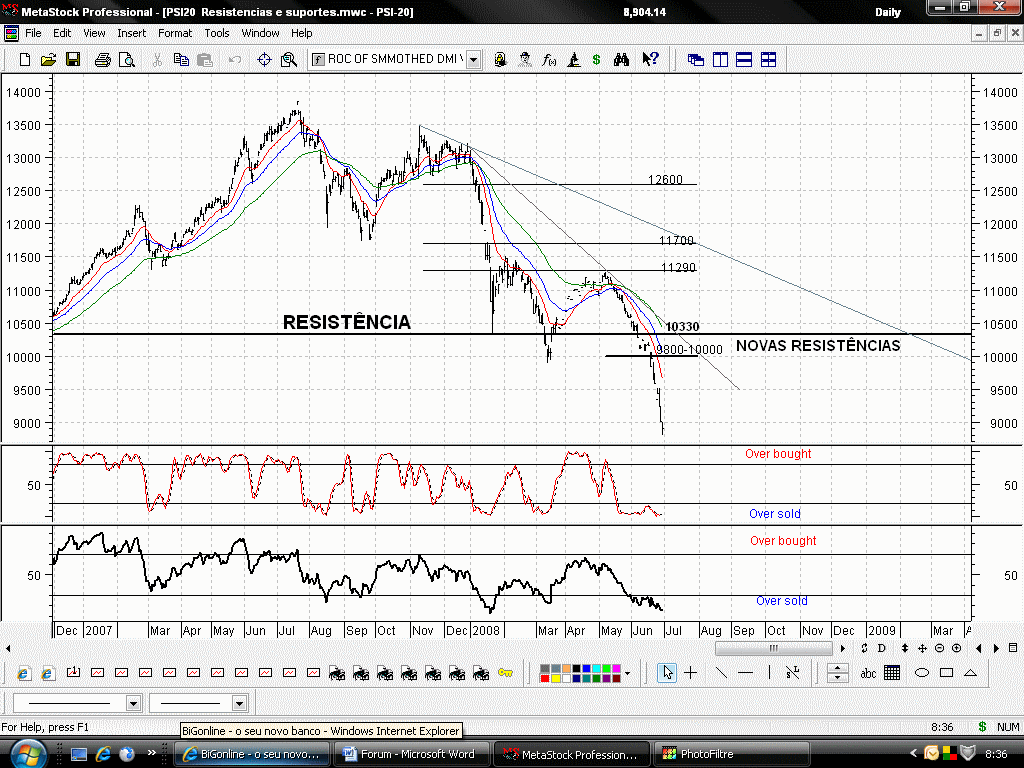The image size is (1024, 768).
Task: Click the Print icon in toolbar
Action: coord(103,59)
